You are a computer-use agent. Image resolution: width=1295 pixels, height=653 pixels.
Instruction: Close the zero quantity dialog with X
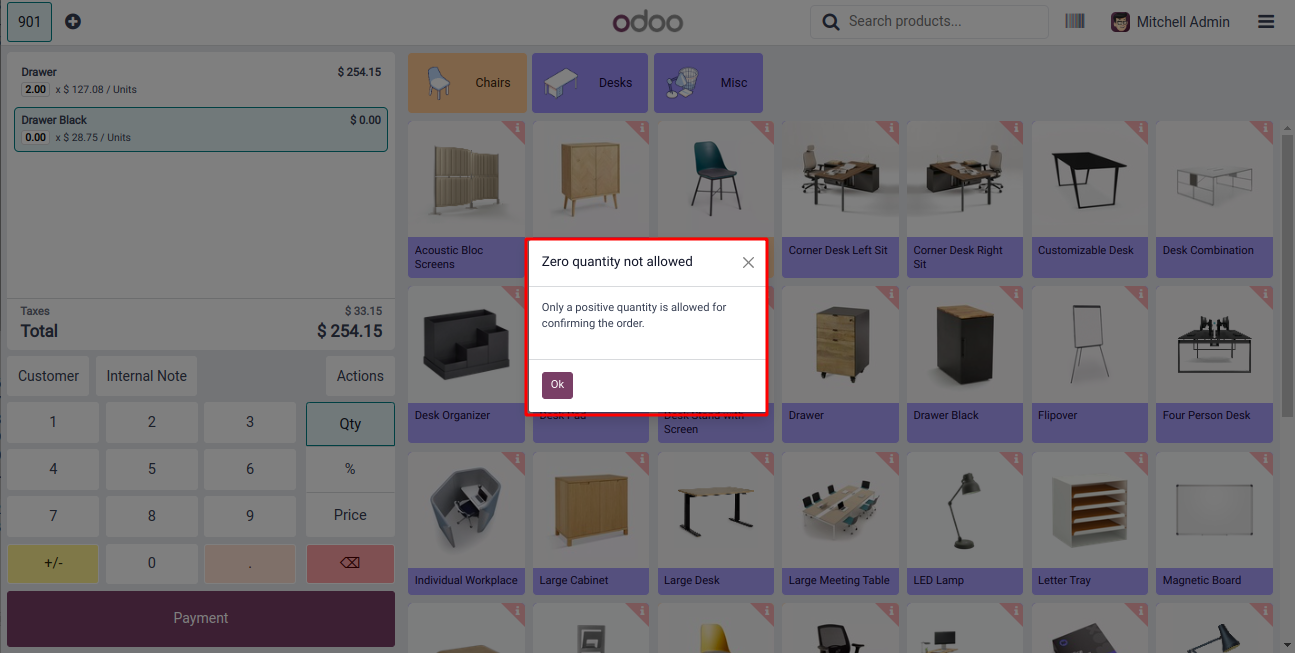coord(748,262)
